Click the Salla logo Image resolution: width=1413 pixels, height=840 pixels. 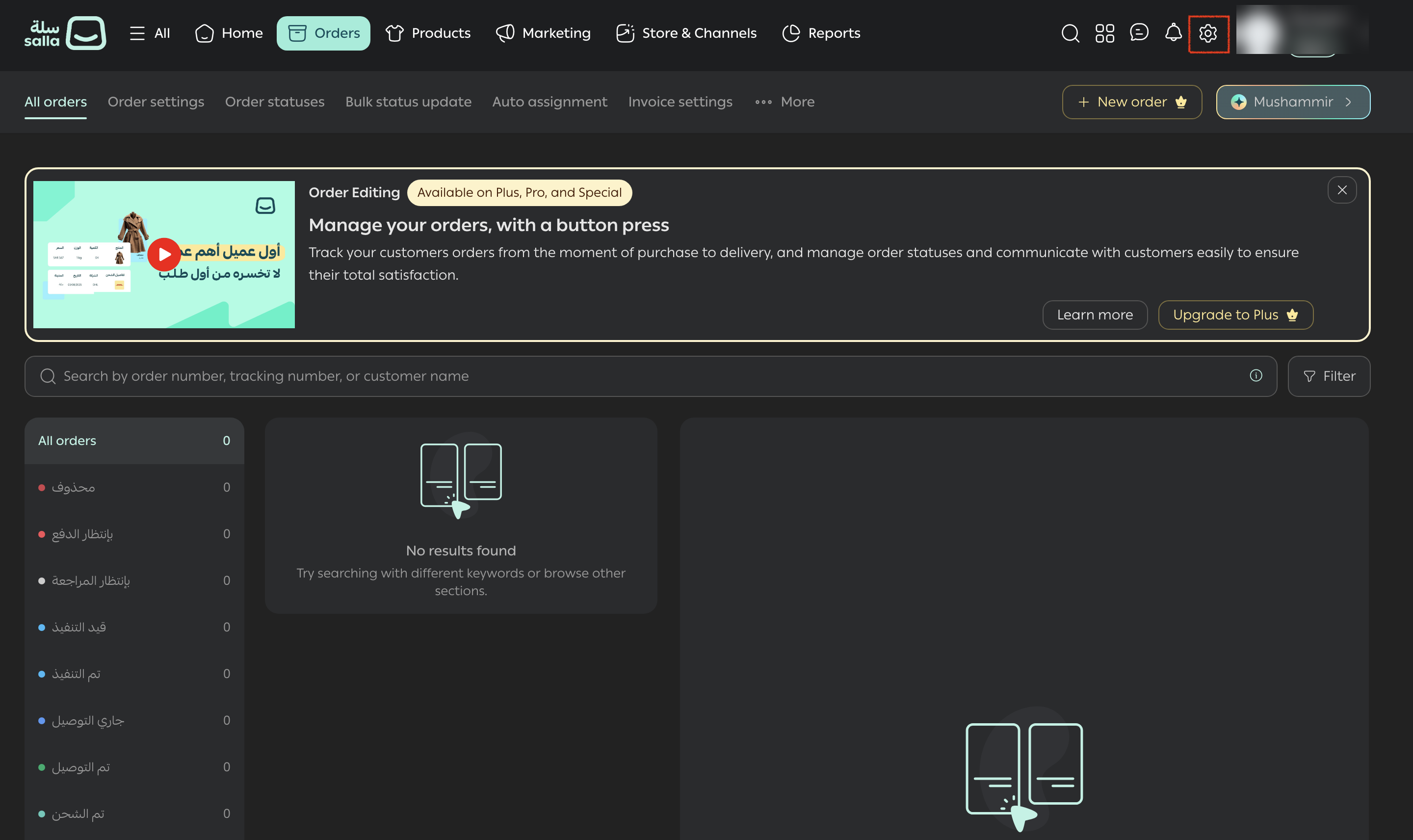65,33
